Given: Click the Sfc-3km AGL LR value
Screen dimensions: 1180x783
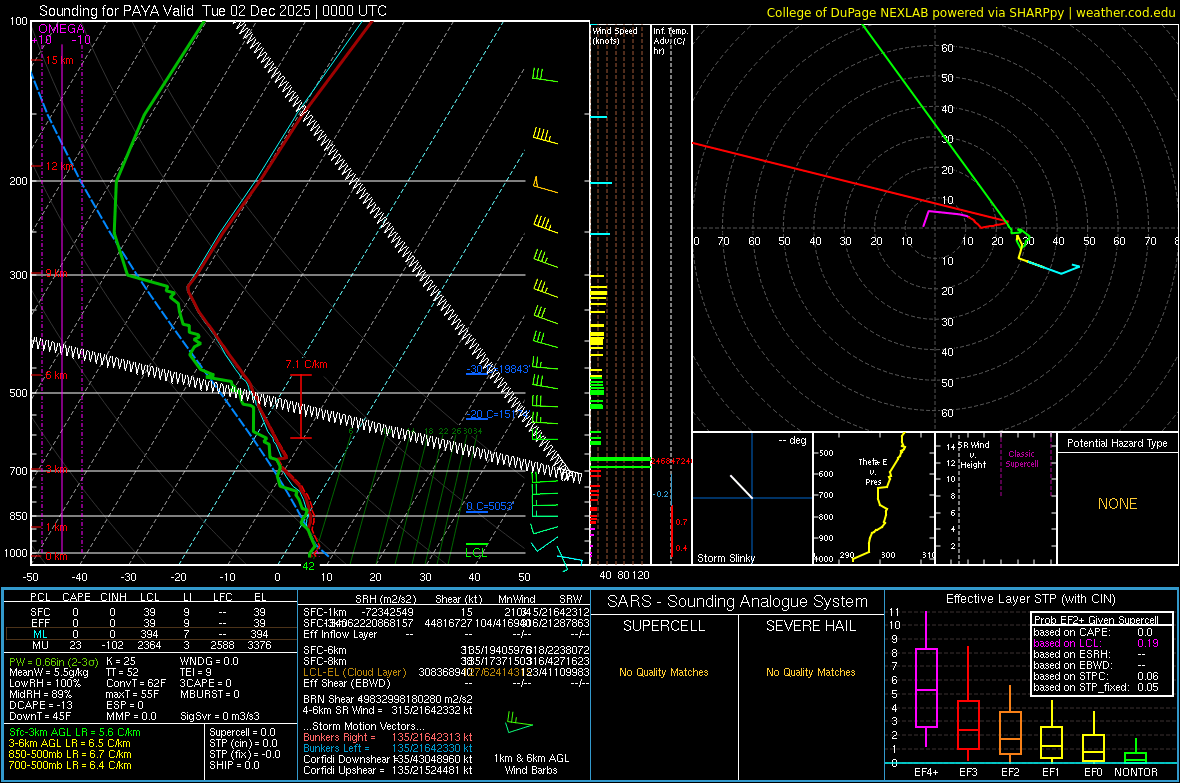Looking at the screenshot, I should click(75, 732).
